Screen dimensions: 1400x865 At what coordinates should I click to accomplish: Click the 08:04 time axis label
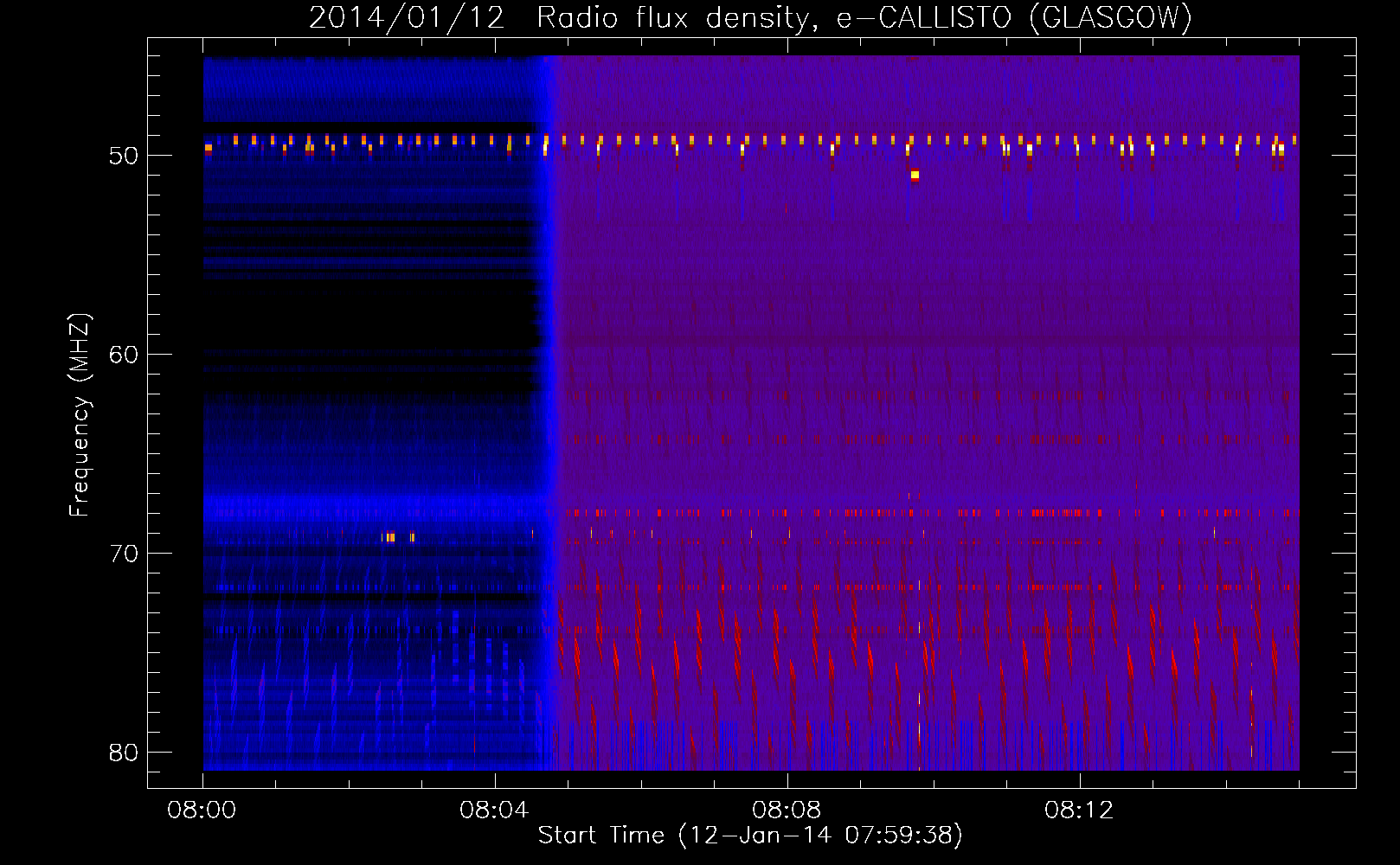pos(494,811)
